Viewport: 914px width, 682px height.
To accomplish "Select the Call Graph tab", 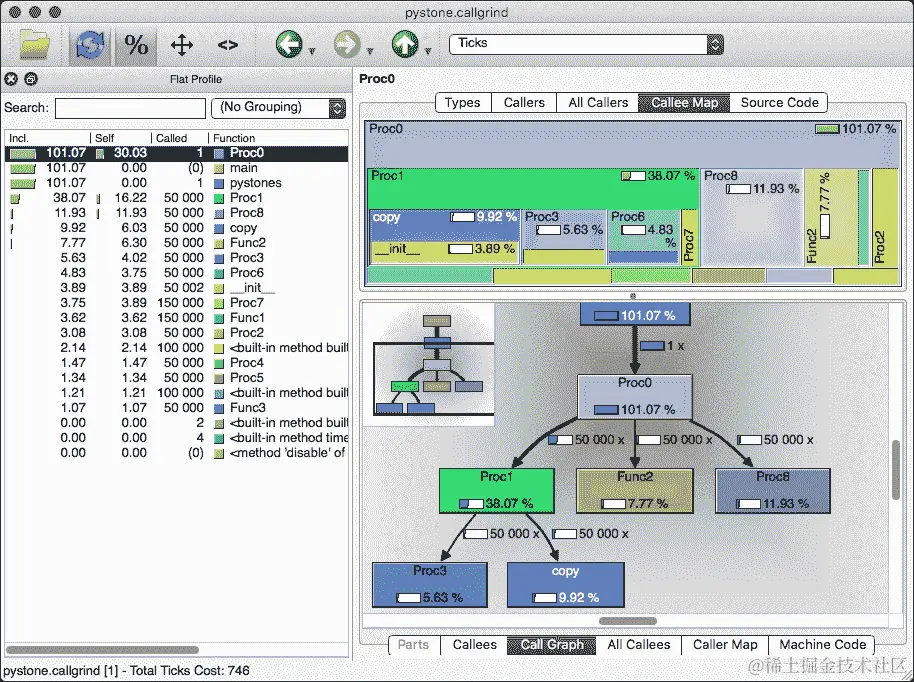I will (x=551, y=645).
